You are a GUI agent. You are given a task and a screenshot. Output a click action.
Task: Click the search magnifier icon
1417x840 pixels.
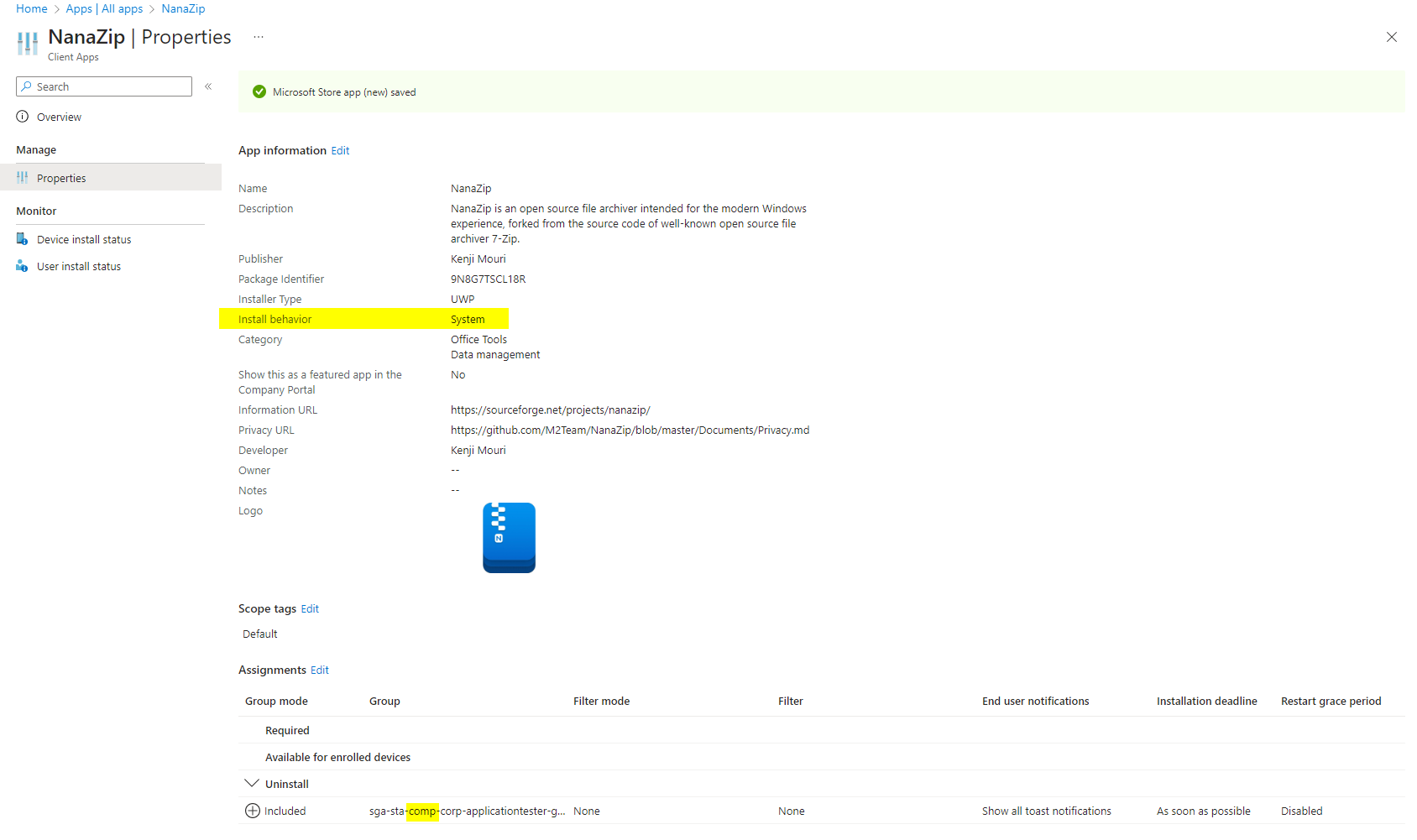[27, 86]
